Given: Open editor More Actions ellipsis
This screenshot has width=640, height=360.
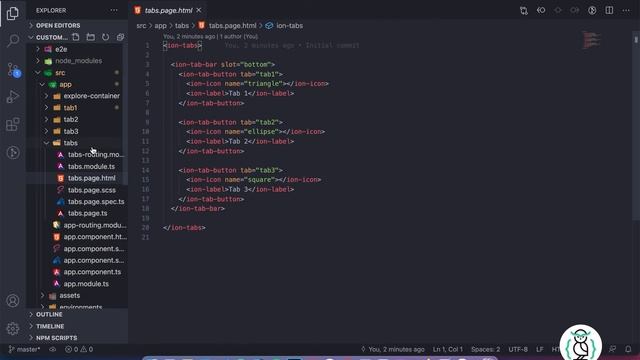Looking at the screenshot, I should point(626,11).
